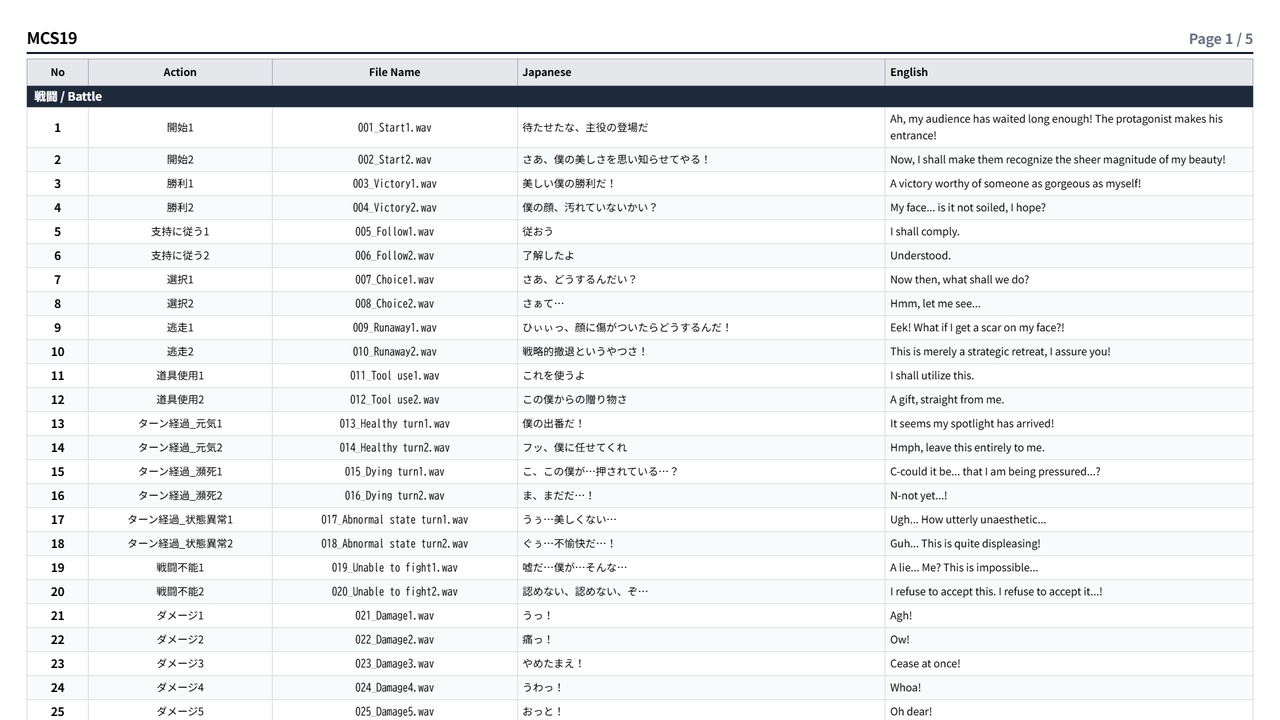
Task: Click English line 'I shall comply.'
Action: (925, 232)
